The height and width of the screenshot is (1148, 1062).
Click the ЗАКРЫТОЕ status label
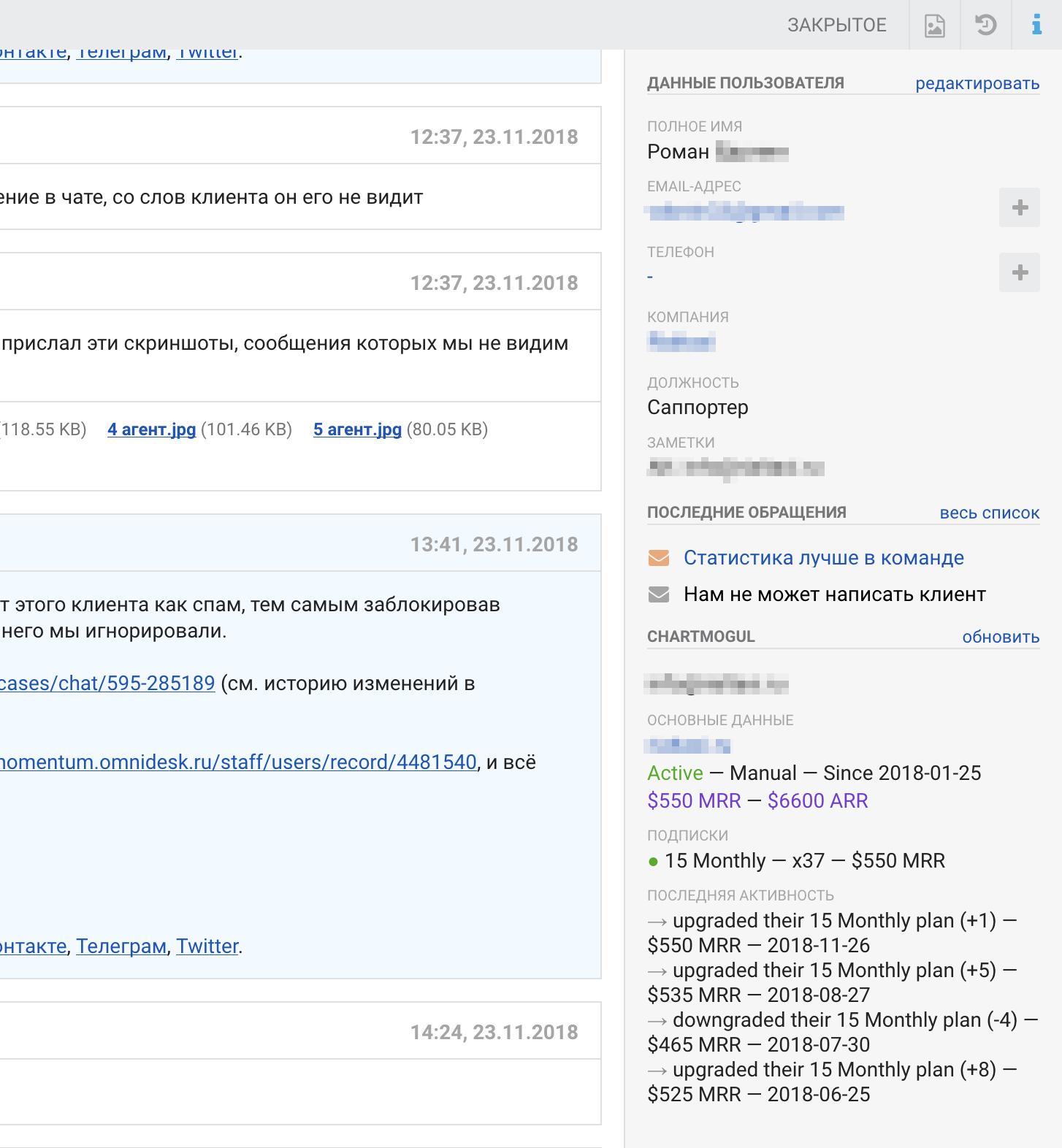tap(837, 26)
